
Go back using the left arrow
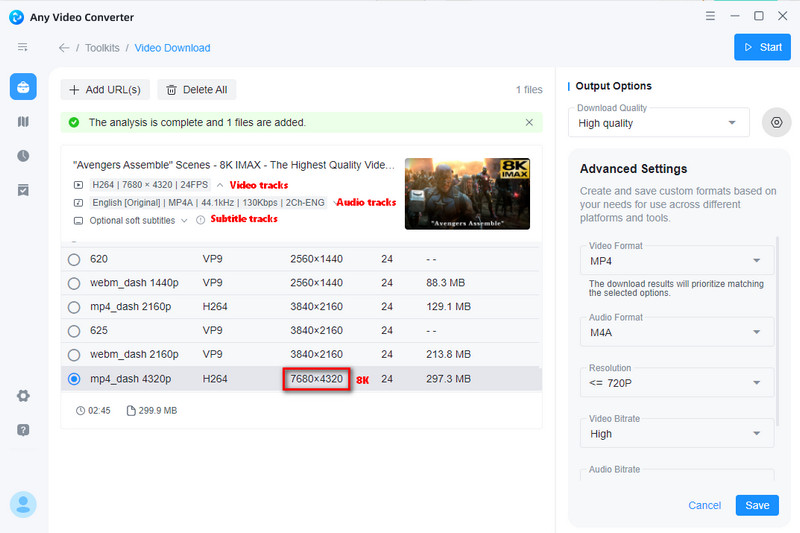(64, 48)
